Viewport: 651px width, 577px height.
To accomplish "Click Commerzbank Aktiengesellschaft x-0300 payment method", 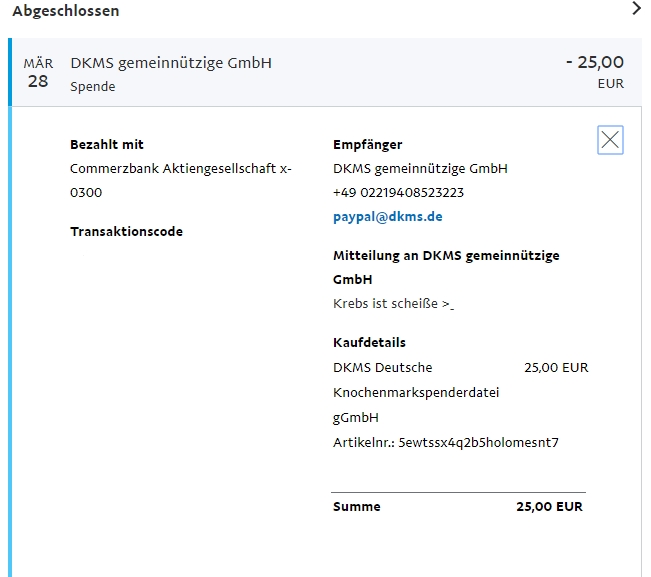I will point(181,181).
